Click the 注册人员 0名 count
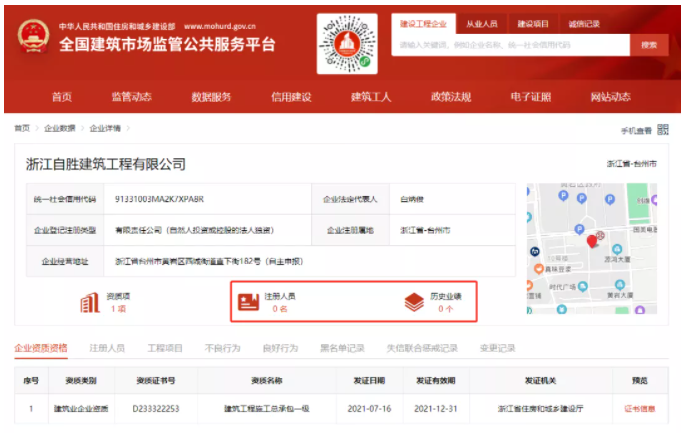Image resolution: width=684 pixels, height=433 pixels. 280,309
